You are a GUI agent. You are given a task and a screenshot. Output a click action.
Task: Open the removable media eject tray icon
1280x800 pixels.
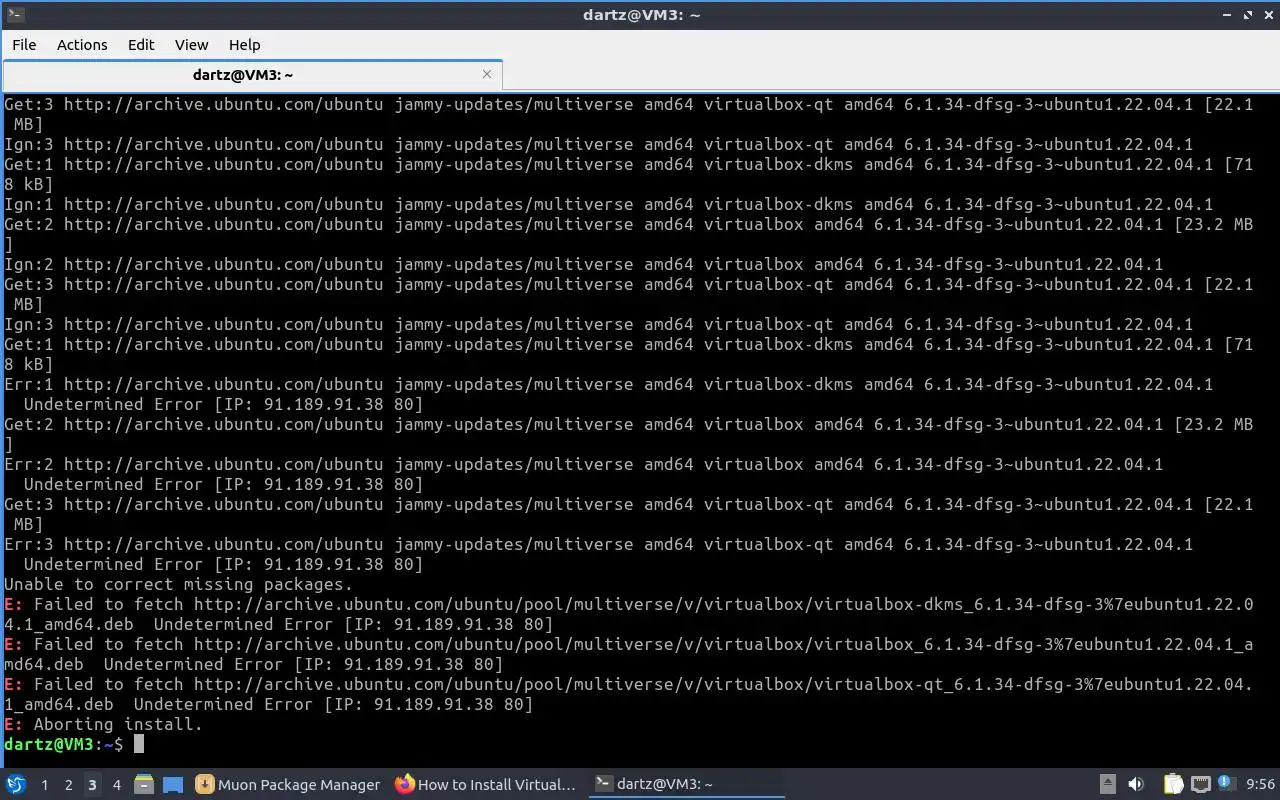tap(1108, 785)
